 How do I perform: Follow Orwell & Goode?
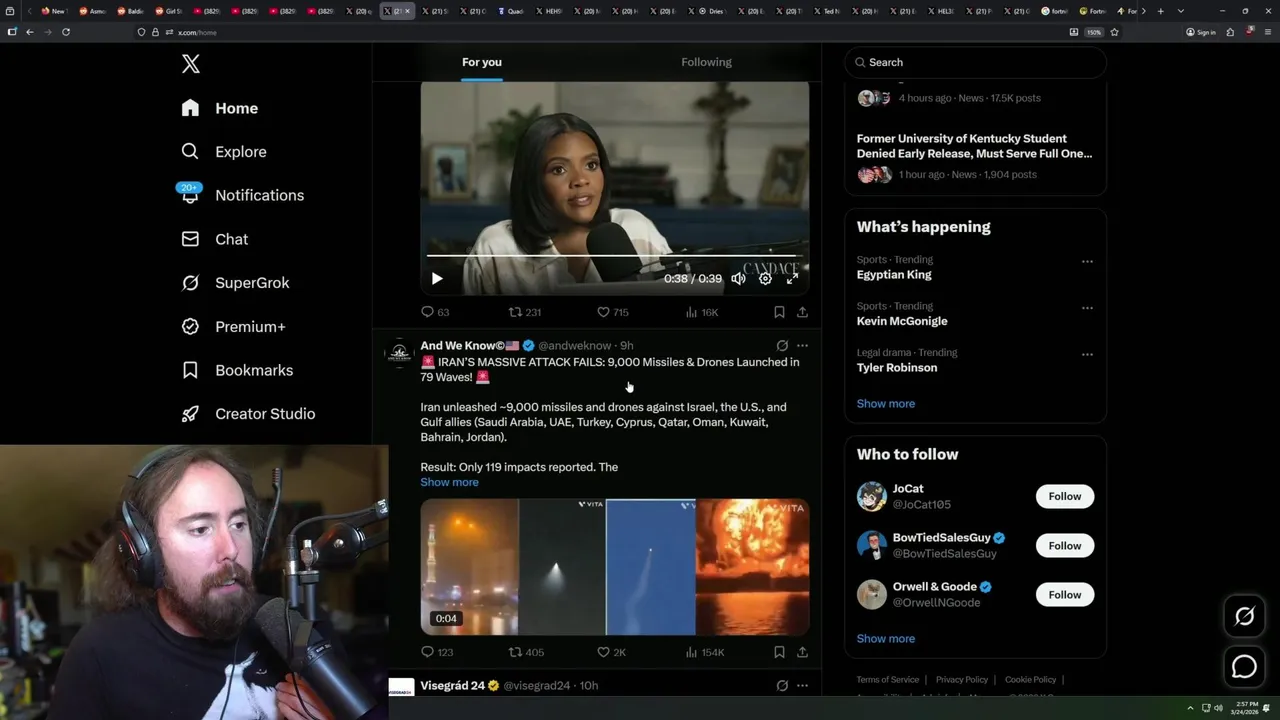tap(1065, 595)
